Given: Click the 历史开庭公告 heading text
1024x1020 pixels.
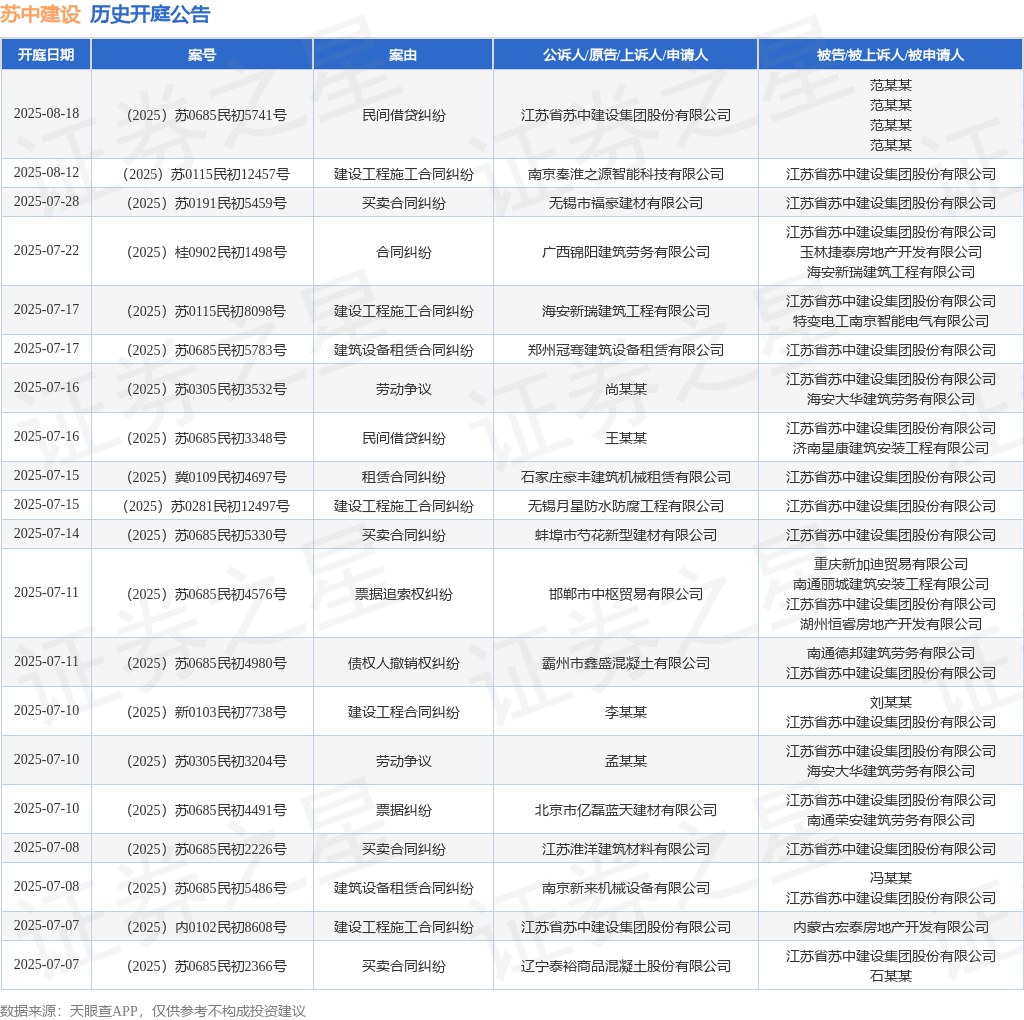Looking at the screenshot, I should (x=150, y=14).
